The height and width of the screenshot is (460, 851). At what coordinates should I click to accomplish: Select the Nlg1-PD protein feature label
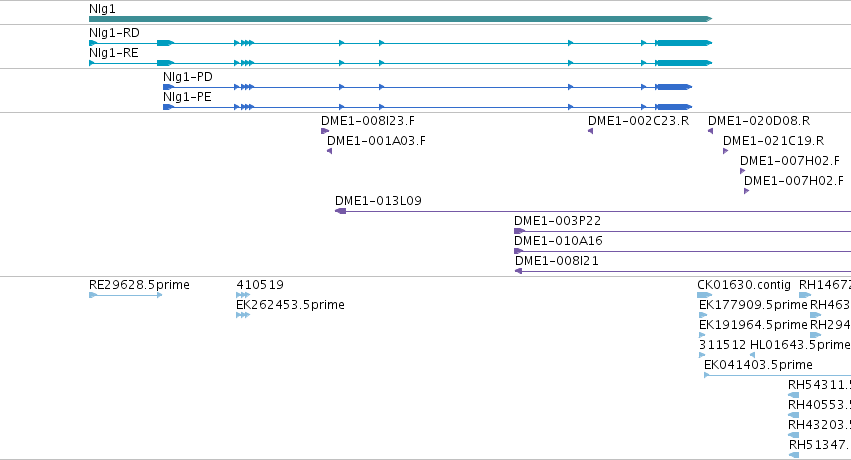coord(188,77)
